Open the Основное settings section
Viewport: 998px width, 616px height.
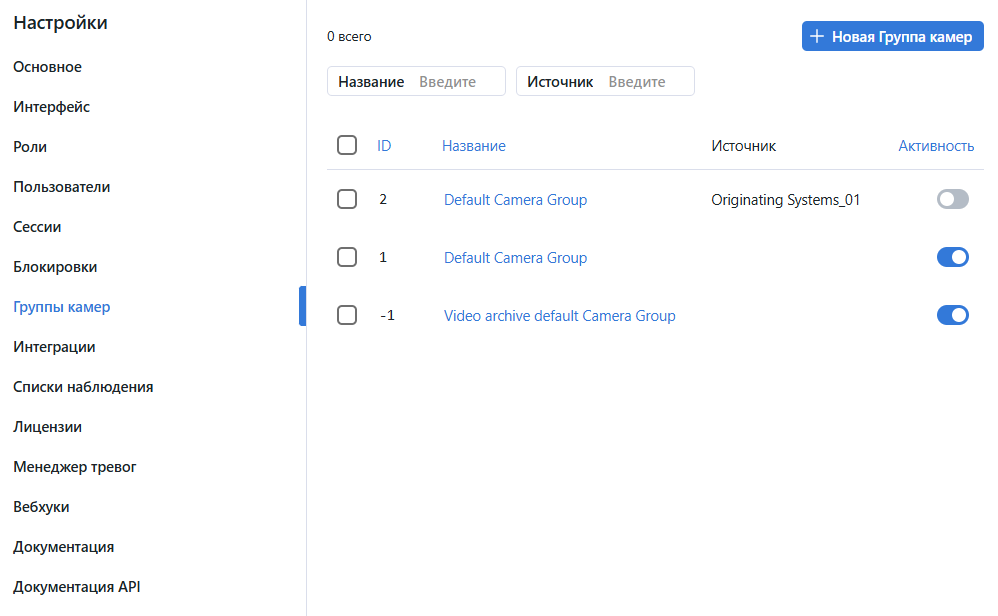pyautogui.click(x=47, y=67)
